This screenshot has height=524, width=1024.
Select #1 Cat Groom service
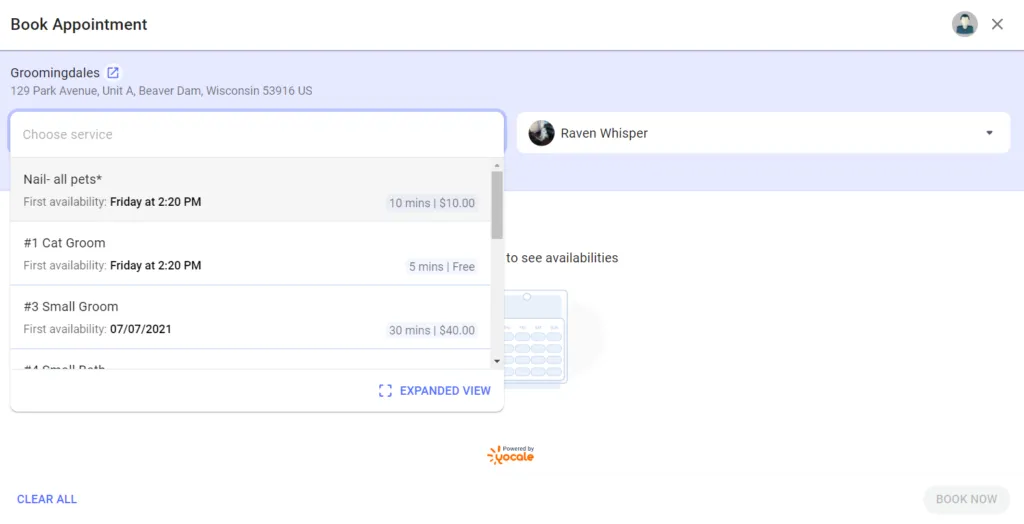click(250, 254)
